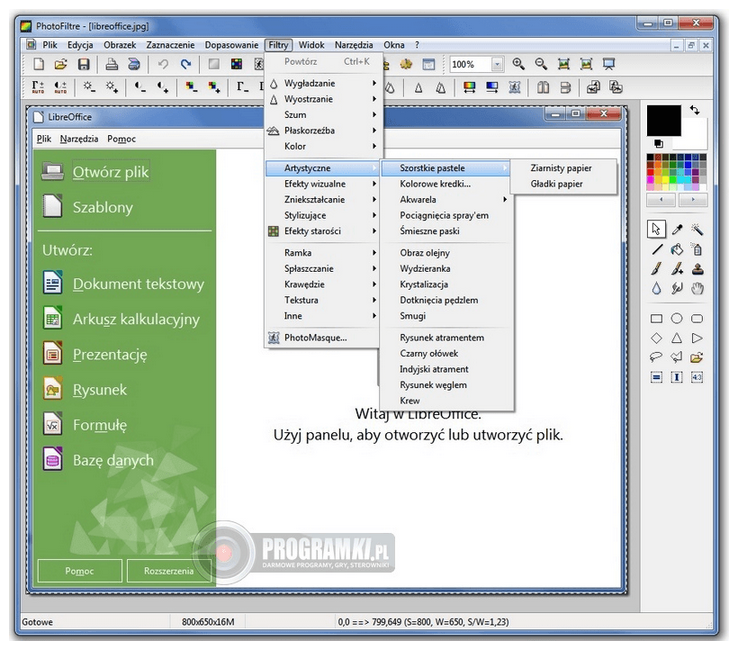Click the Save floppy disk icon
The image size is (734, 646).
point(84,64)
